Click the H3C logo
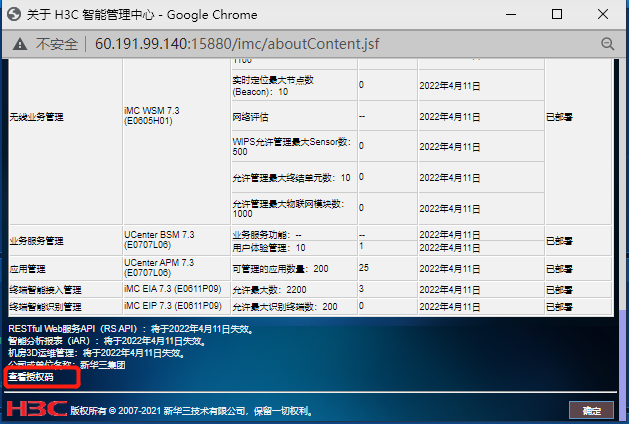This screenshot has width=629, height=424. pyautogui.click(x=37, y=408)
